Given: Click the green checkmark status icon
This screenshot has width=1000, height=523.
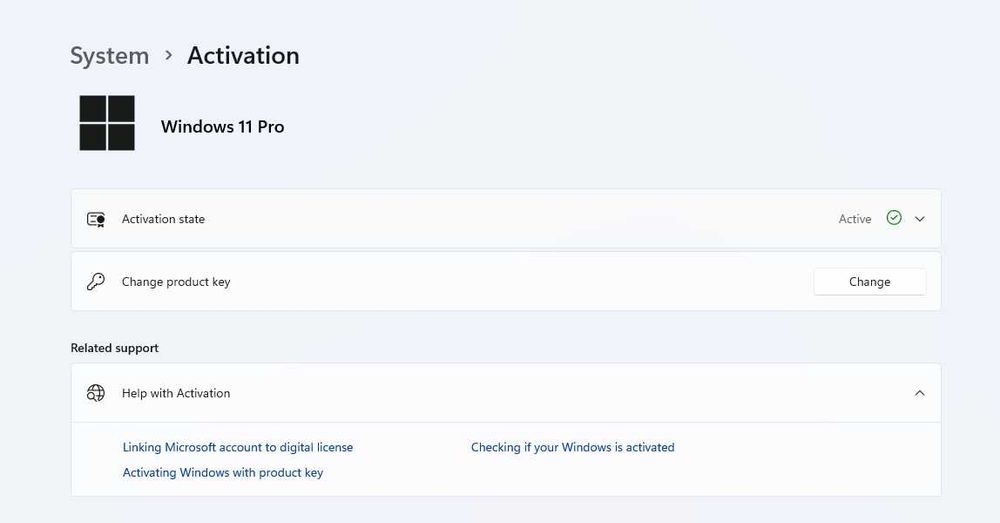Looking at the screenshot, I should click(894, 218).
